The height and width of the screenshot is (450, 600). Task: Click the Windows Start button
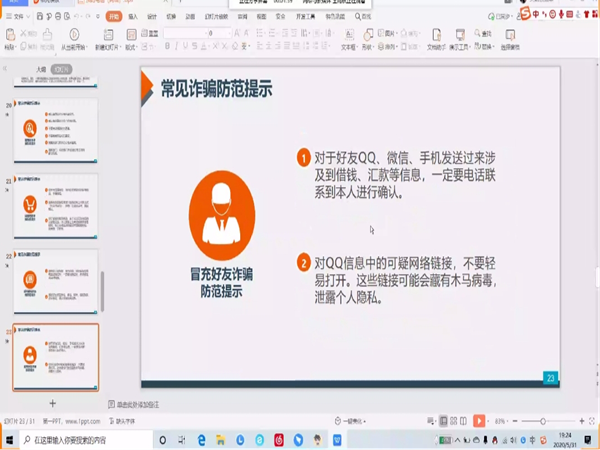(8, 439)
